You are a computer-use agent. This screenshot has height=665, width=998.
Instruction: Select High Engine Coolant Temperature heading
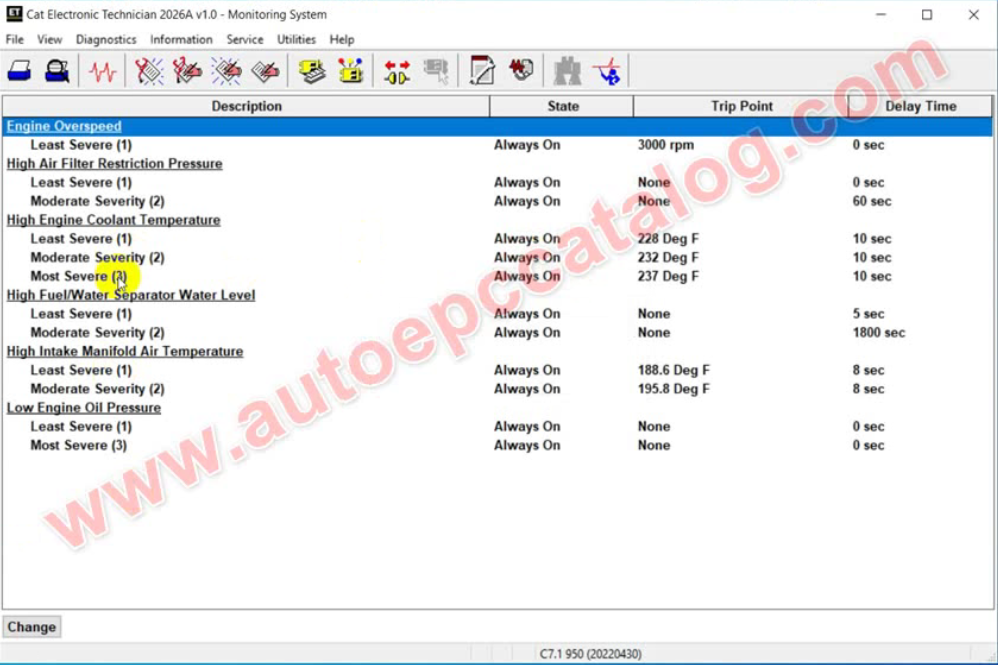click(113, 220)
